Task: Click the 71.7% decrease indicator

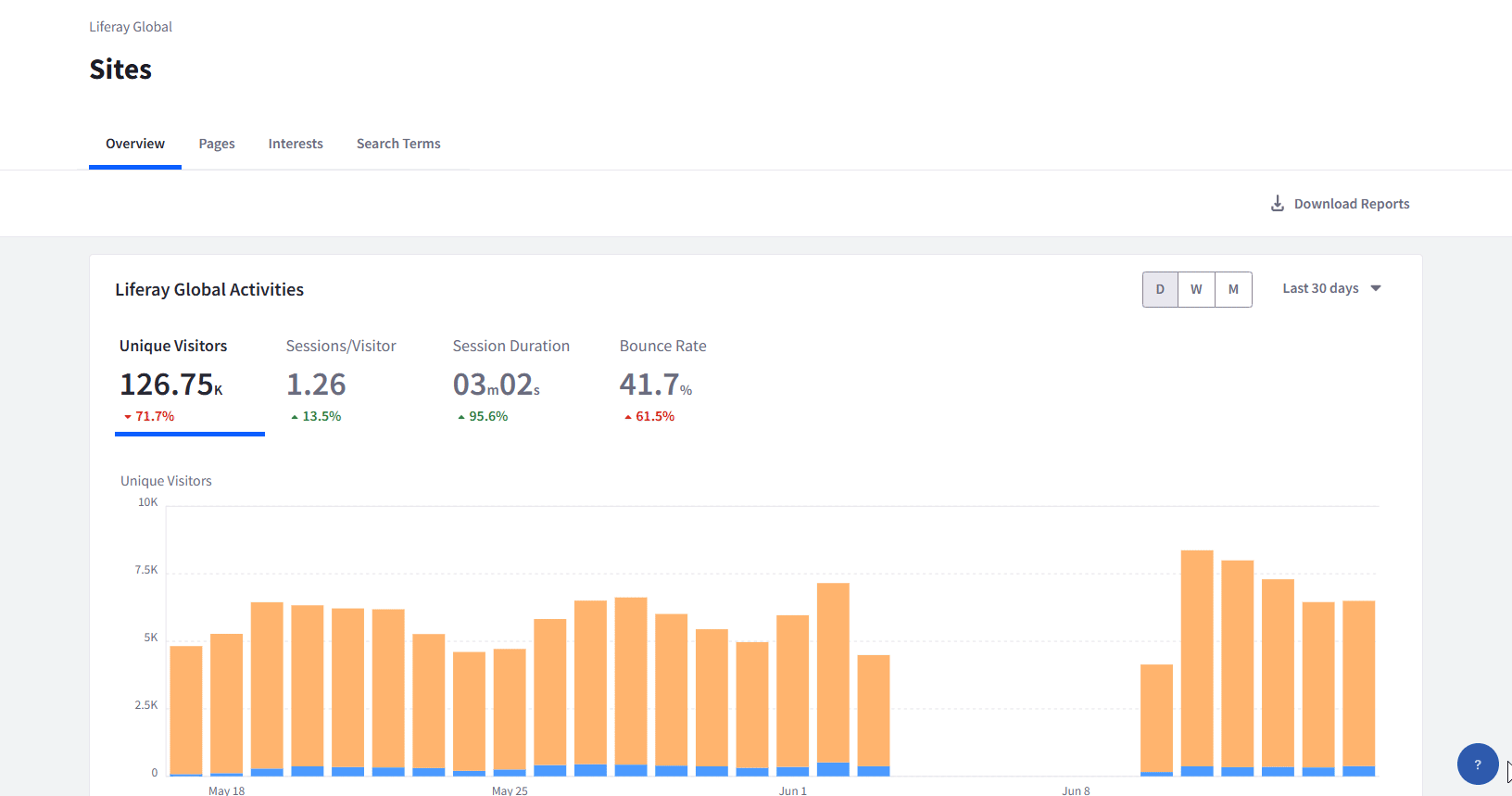Action: 149,416
